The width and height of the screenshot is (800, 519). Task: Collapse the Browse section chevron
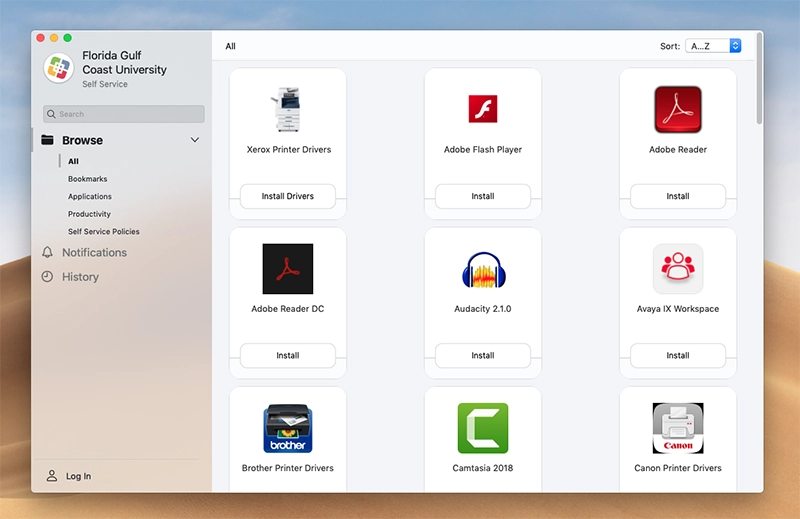click(x=195, y=141)
